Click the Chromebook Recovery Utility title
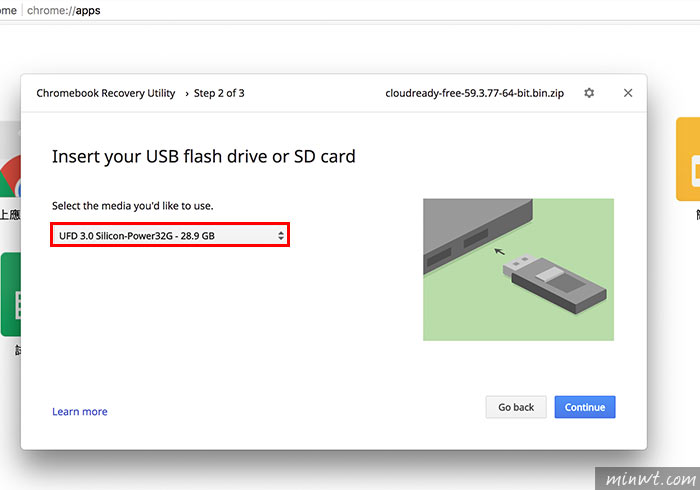Screen dimensions: 700x490 [x=106, y=93]
